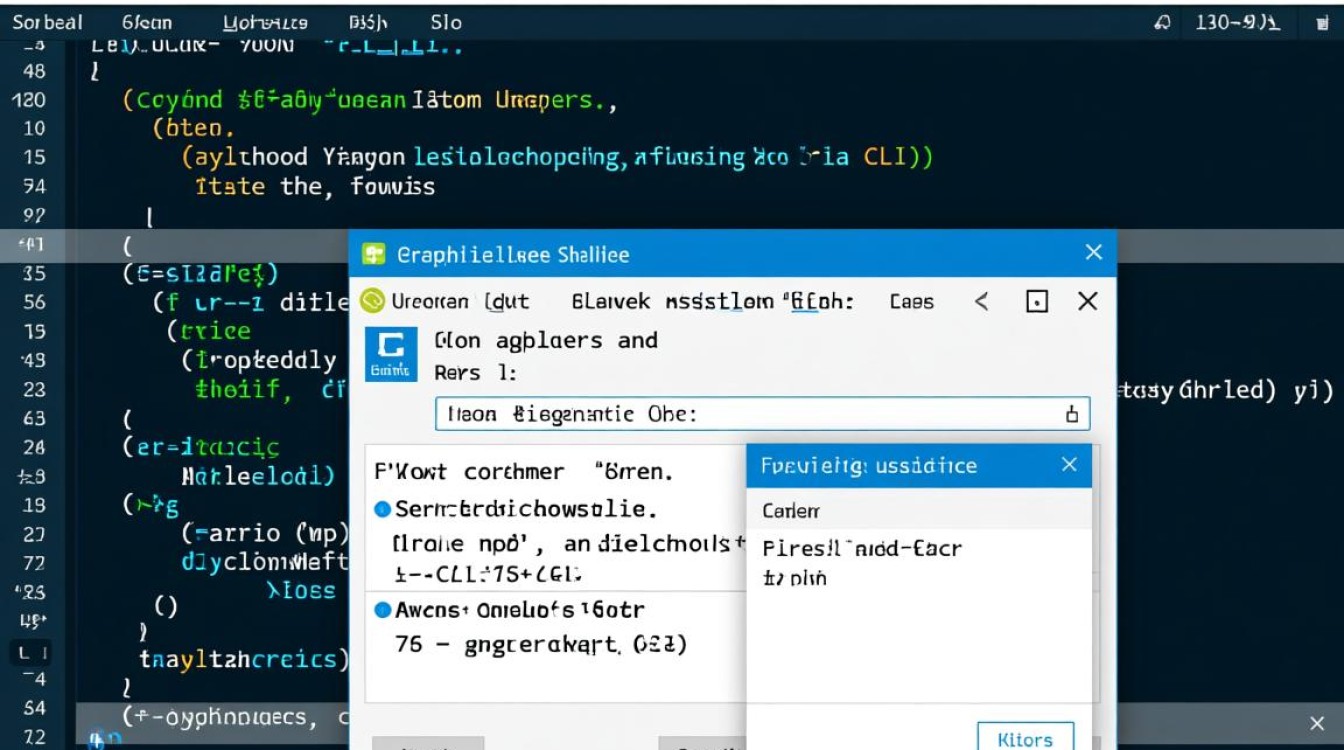
Task: Open the Slo menu in the top bar
Action: point(446,22)
